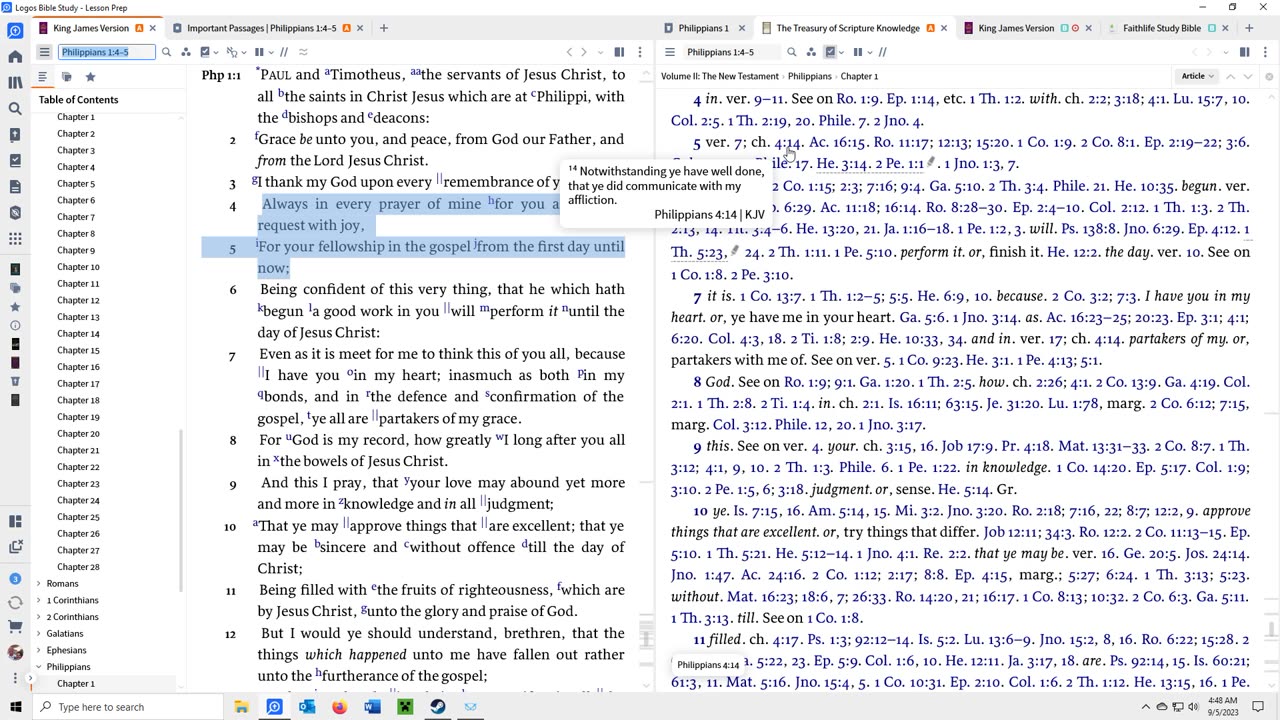1280x720 pixels.
Task: Open the Windows Start button
Action: (x=15, y=707)
